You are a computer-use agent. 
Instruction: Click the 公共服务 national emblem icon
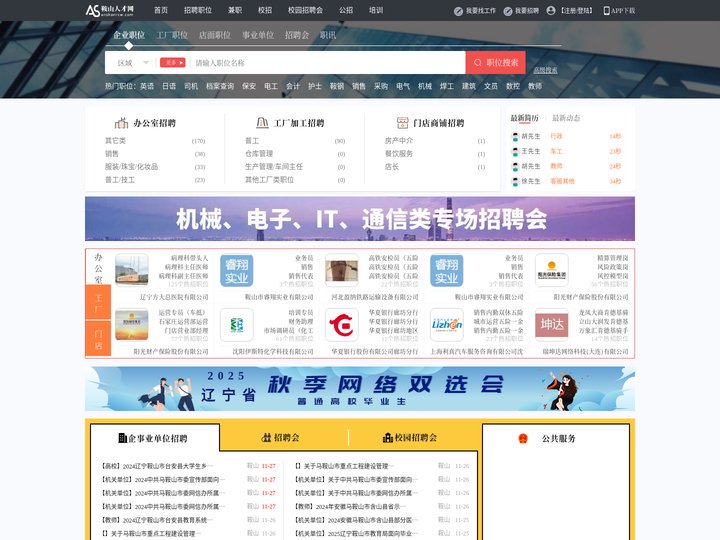click(523, 439)
